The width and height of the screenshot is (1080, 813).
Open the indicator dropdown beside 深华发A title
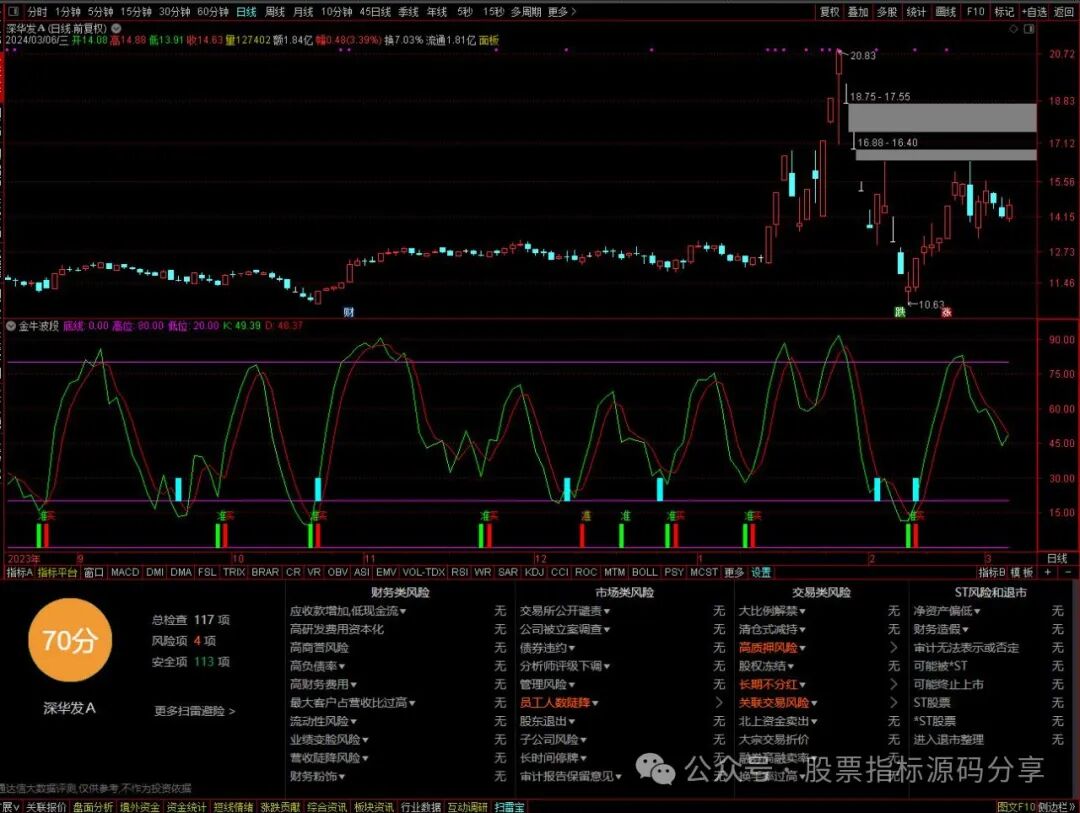[x=116, y=28]
